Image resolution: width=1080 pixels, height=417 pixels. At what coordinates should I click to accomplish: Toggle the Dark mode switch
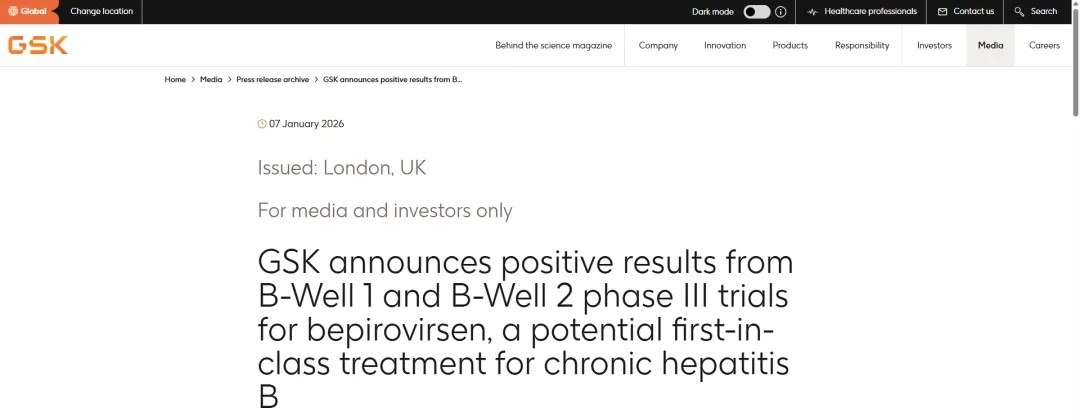pyautogui.click(x=756, y=12)
